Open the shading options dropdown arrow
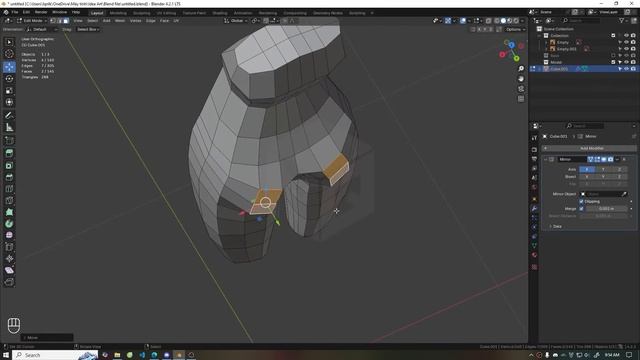This screenshot has width=640, height=360. (x=523, y=20)
